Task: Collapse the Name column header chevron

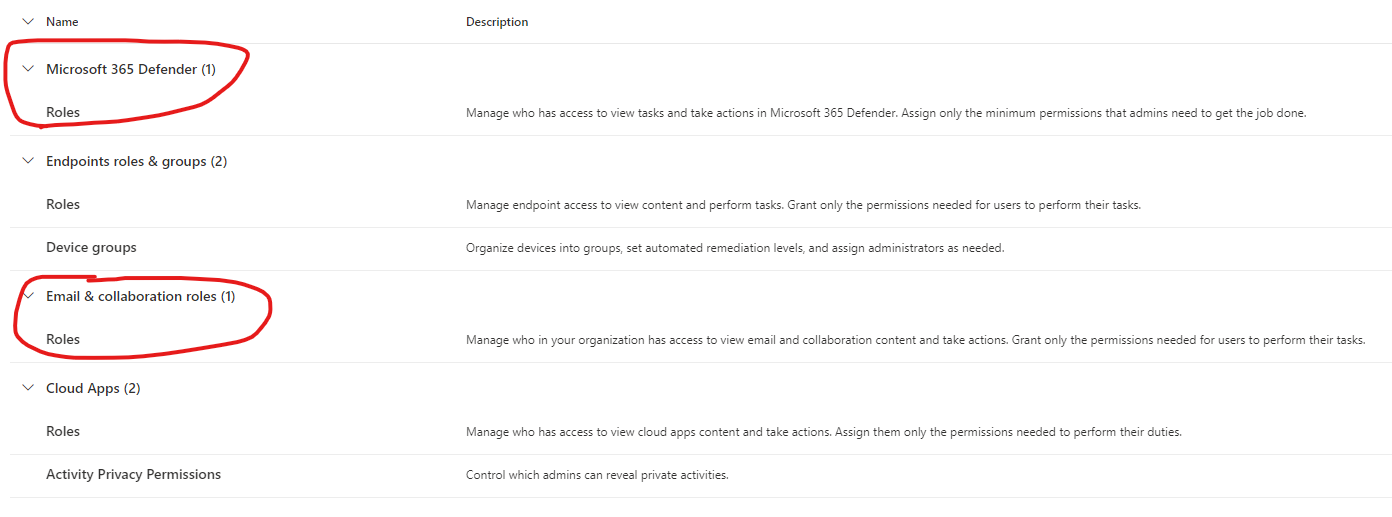Action: click(27, 21)
